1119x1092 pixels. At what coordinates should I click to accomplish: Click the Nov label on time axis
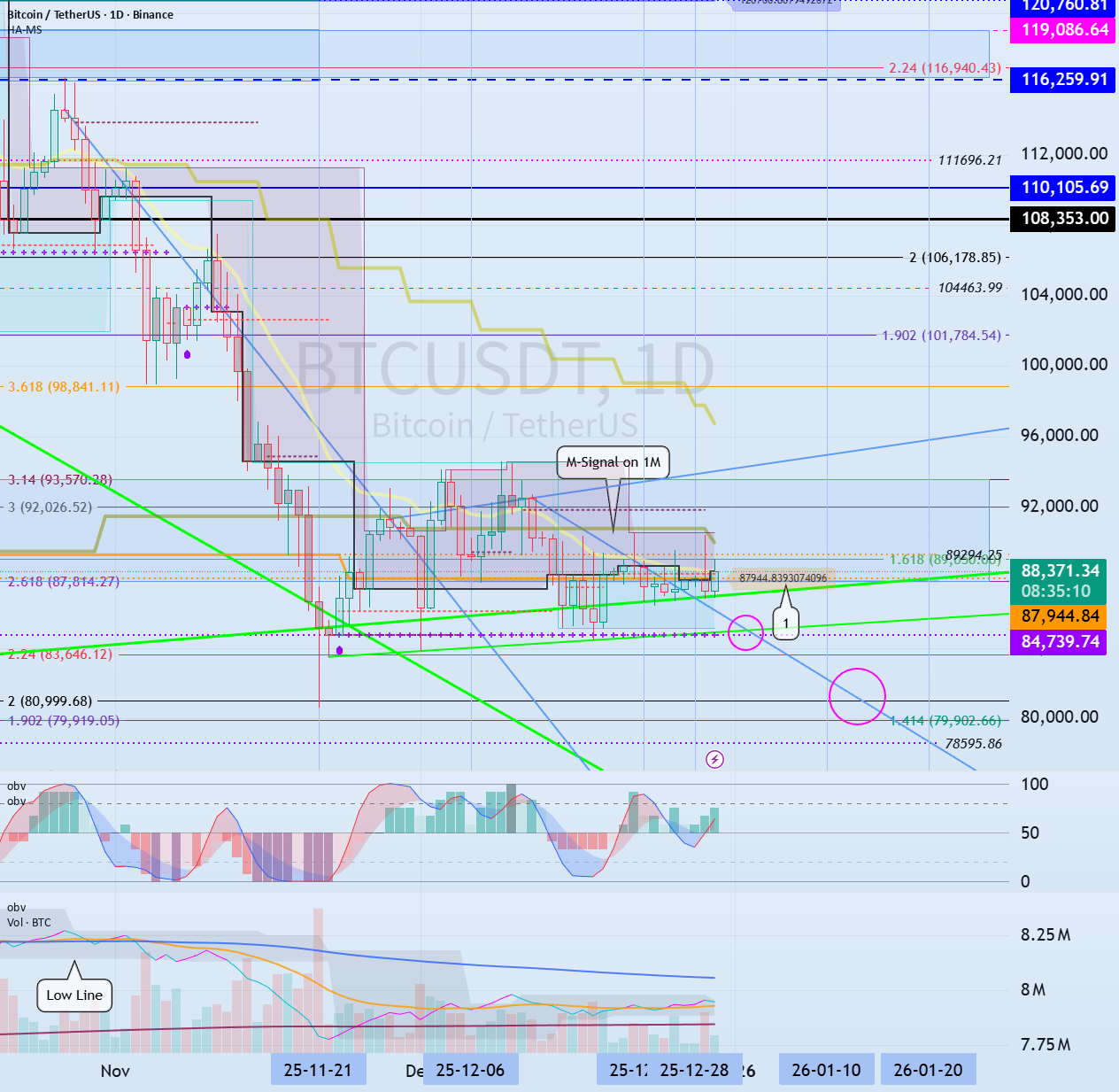point(115,1071)
